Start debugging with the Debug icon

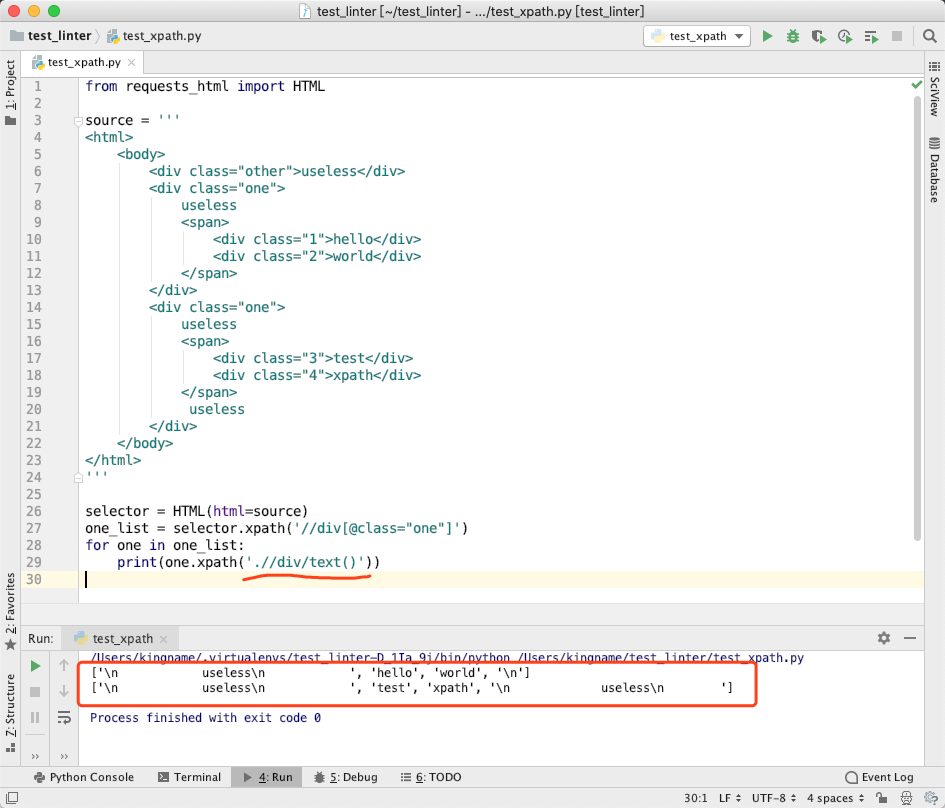pyautogui.click(x=793, y=35)
